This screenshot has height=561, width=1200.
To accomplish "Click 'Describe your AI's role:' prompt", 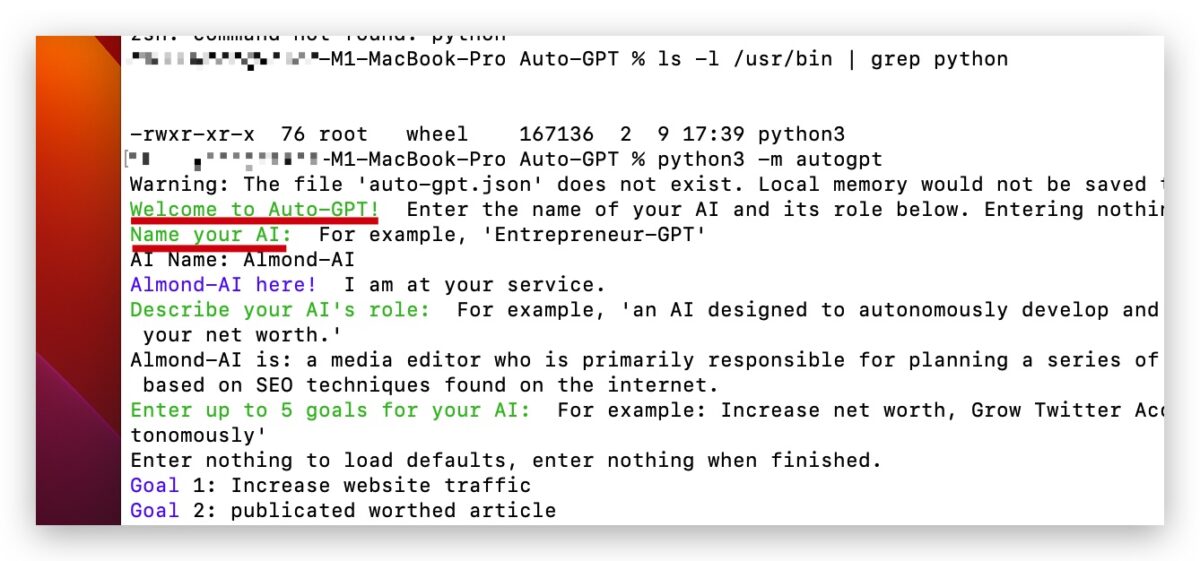I will coord(280,310).
